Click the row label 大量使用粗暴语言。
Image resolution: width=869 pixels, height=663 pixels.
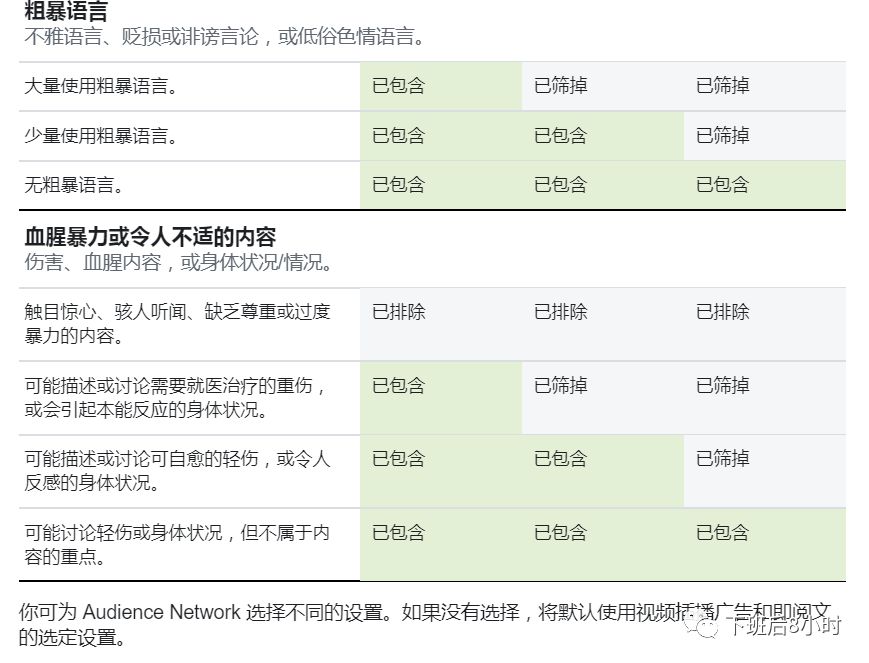[x=101, y=86]
